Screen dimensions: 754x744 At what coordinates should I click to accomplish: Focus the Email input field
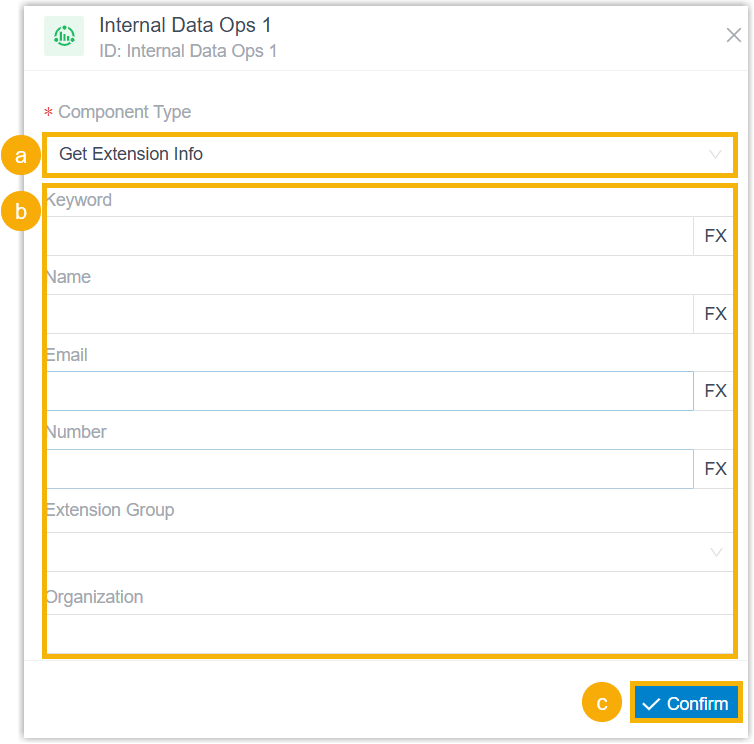[370, 391]
